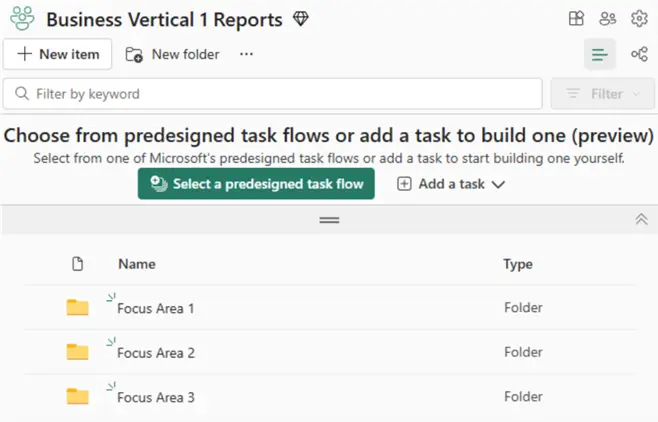Open the more options ellipsis menu

[247, 54]
